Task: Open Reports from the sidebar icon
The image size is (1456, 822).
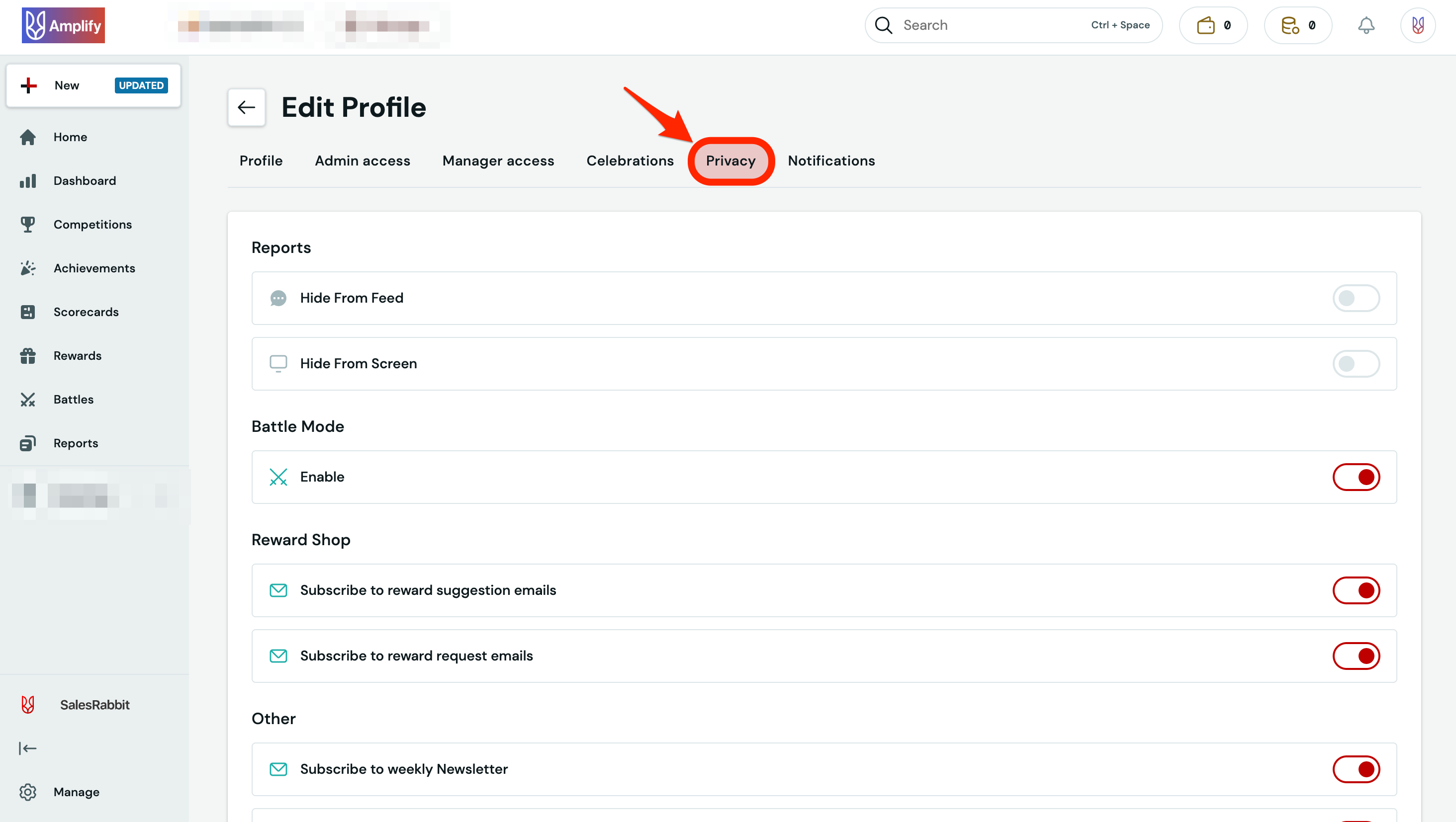Action: tap(28, 443)
